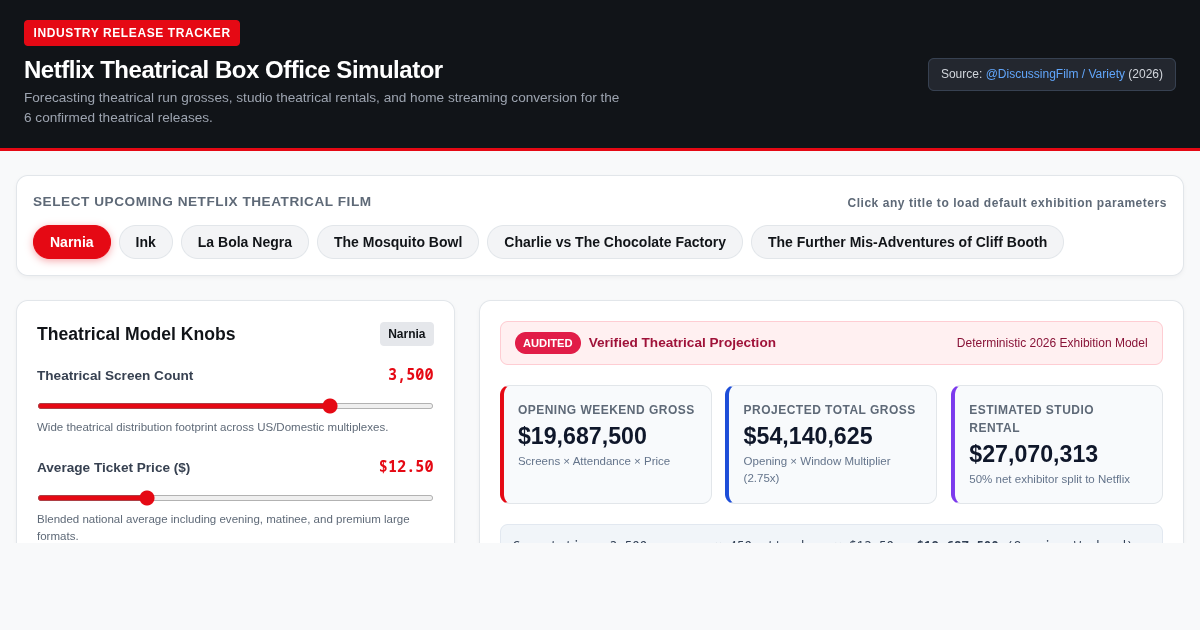This screenshot has height=630, width=1200.
Task: Click the Average Ticket Price ($) label
Action: coord(113,468)
